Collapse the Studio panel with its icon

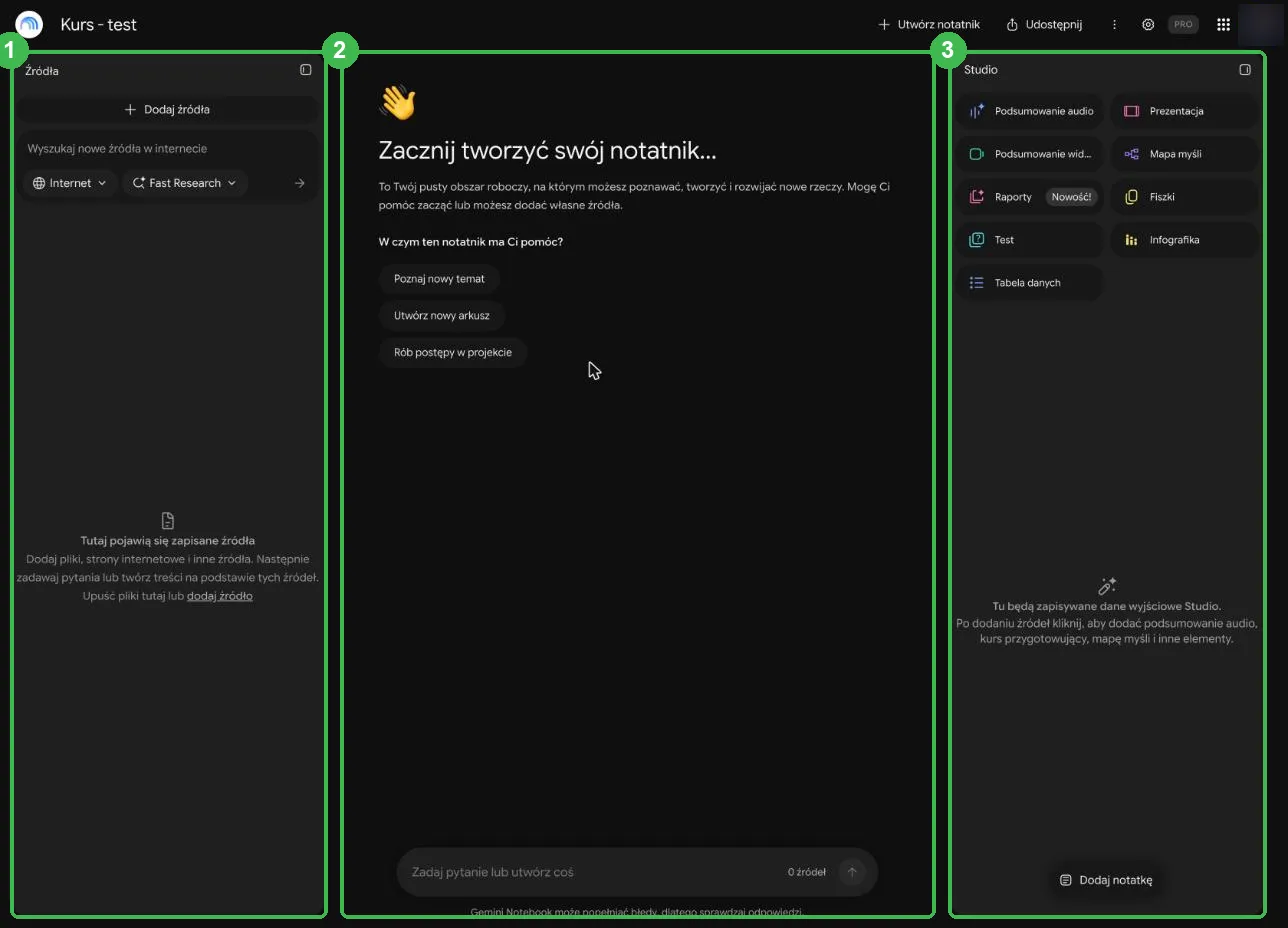(x=1245, y=70)
